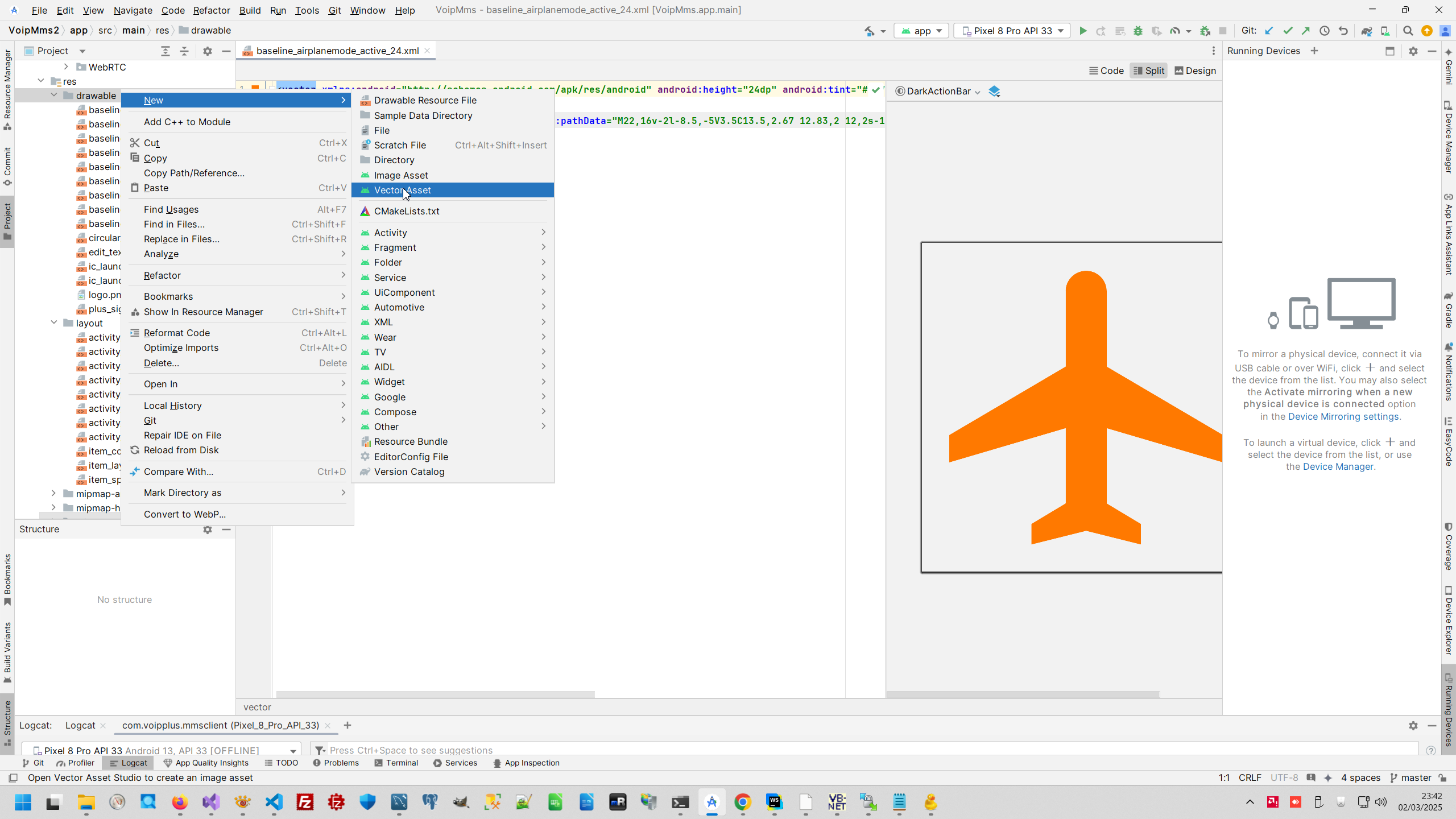Image resolution: width=1456 pixels, height=819 pixels.
Task: Open the Git history clock icon
Action: [x=1325, y=31]
